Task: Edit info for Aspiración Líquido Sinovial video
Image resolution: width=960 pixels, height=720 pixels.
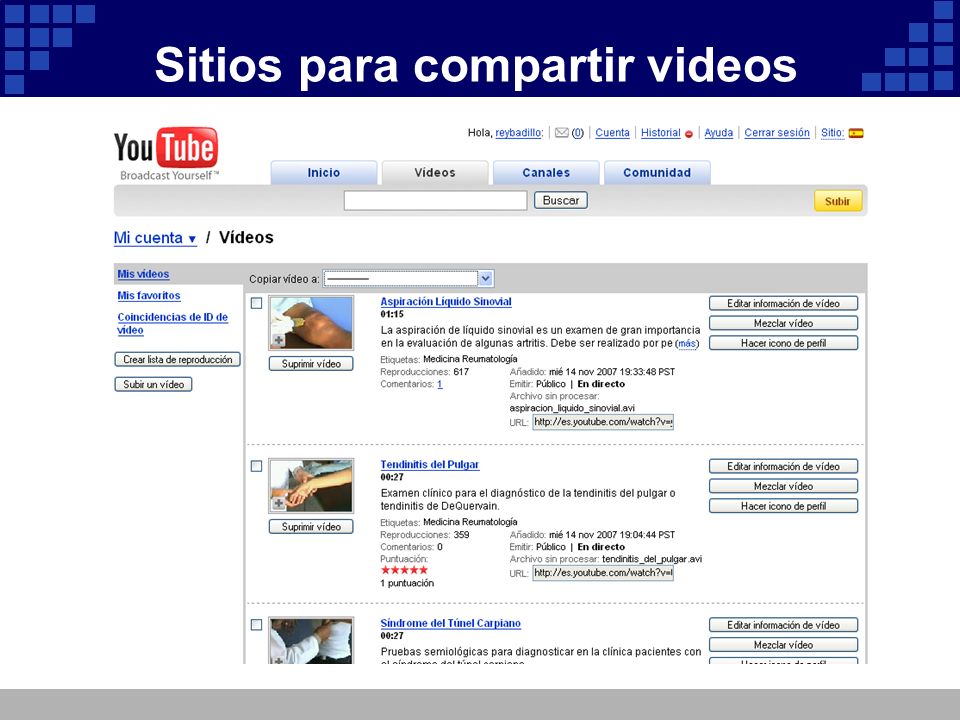Action: 783,303
